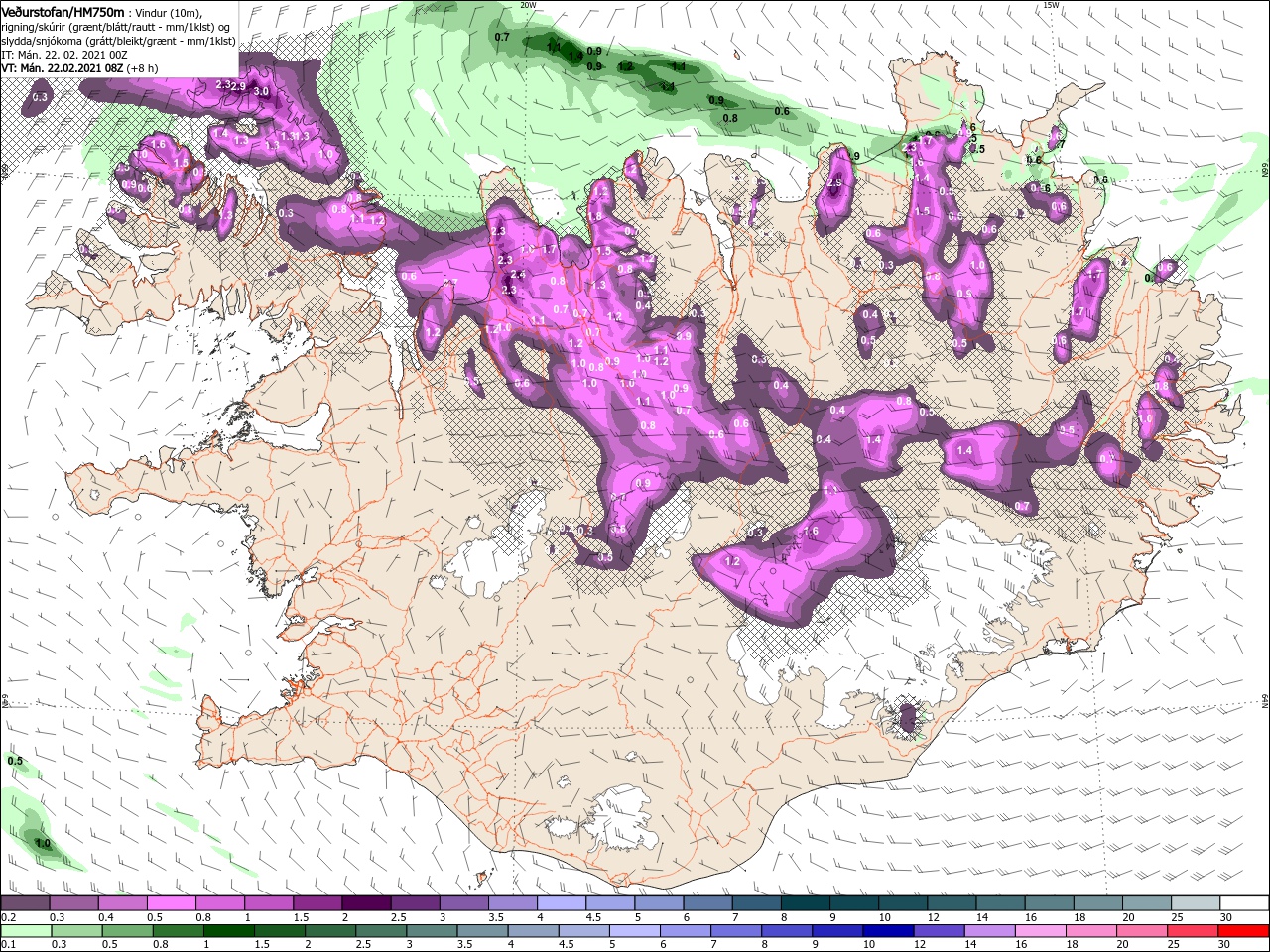Viewport: 1270px width, 952px height.
Task: Click the snow-scale swatch between 6 and 7
Action: [x=706, y=903]
